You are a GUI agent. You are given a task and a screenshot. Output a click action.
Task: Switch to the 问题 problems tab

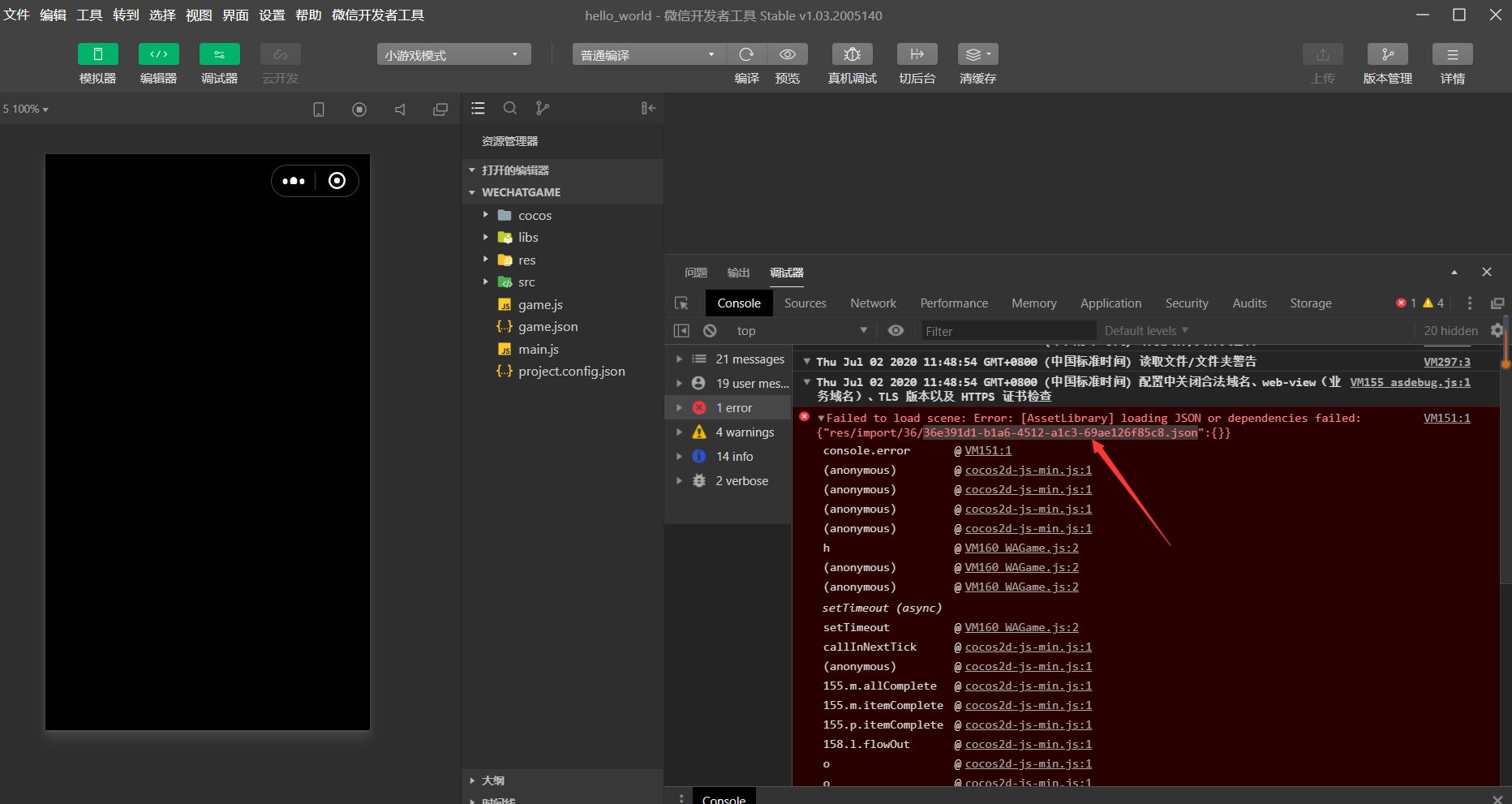click(x=696, y=273)
